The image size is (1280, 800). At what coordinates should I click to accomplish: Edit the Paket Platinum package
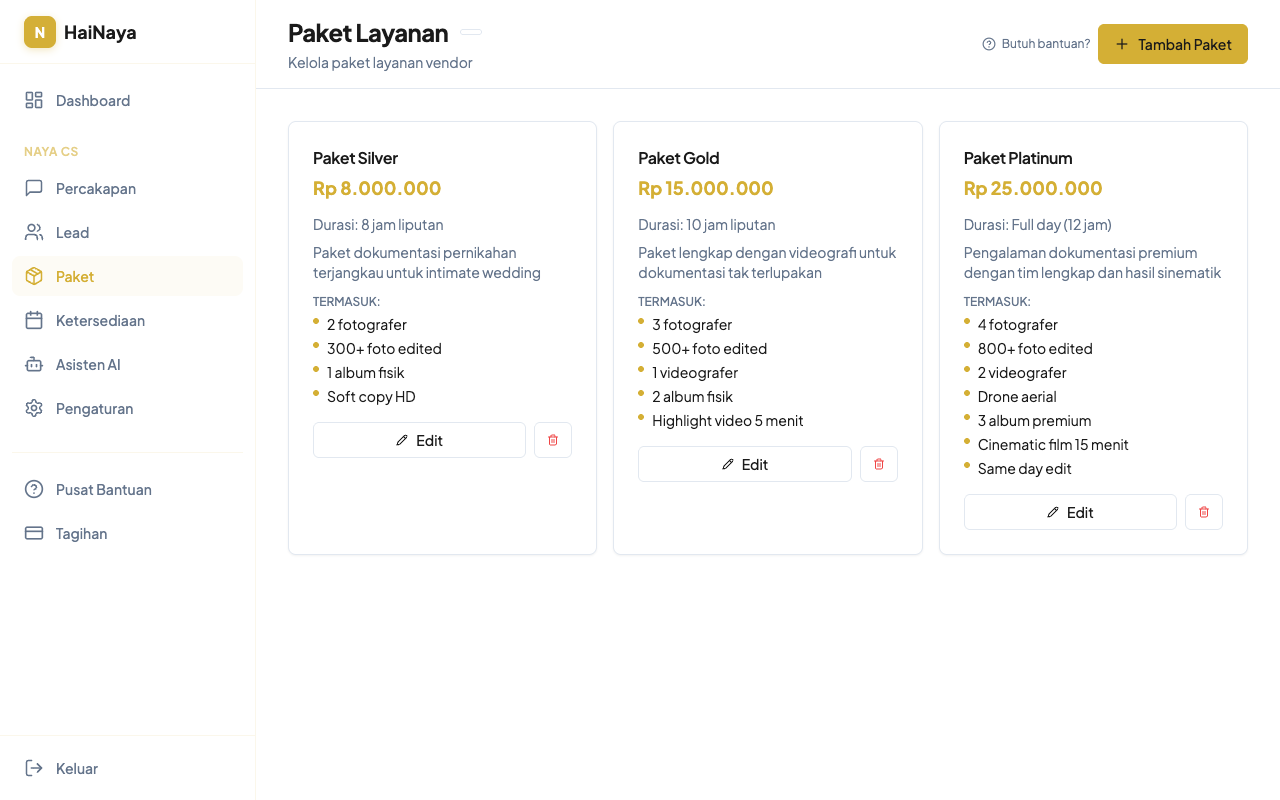click(1069, 512)
